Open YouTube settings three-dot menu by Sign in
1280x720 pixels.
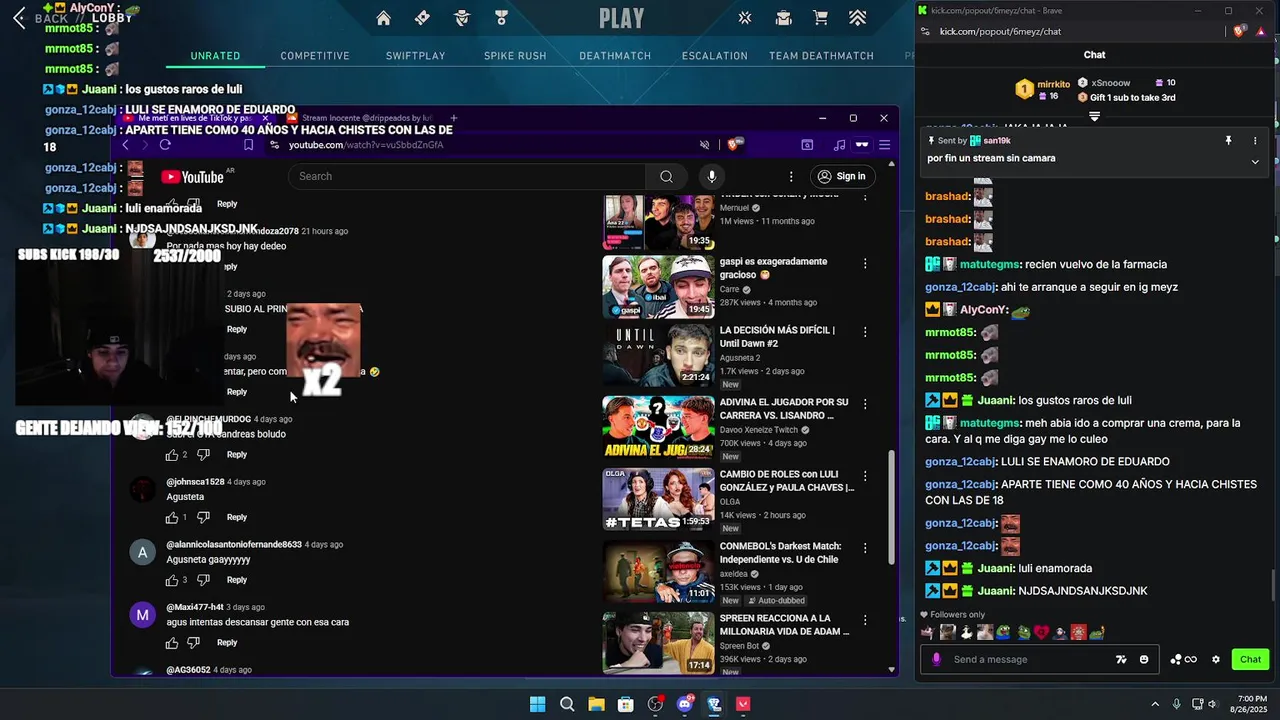pyautogui.click(x=789, y=176)
